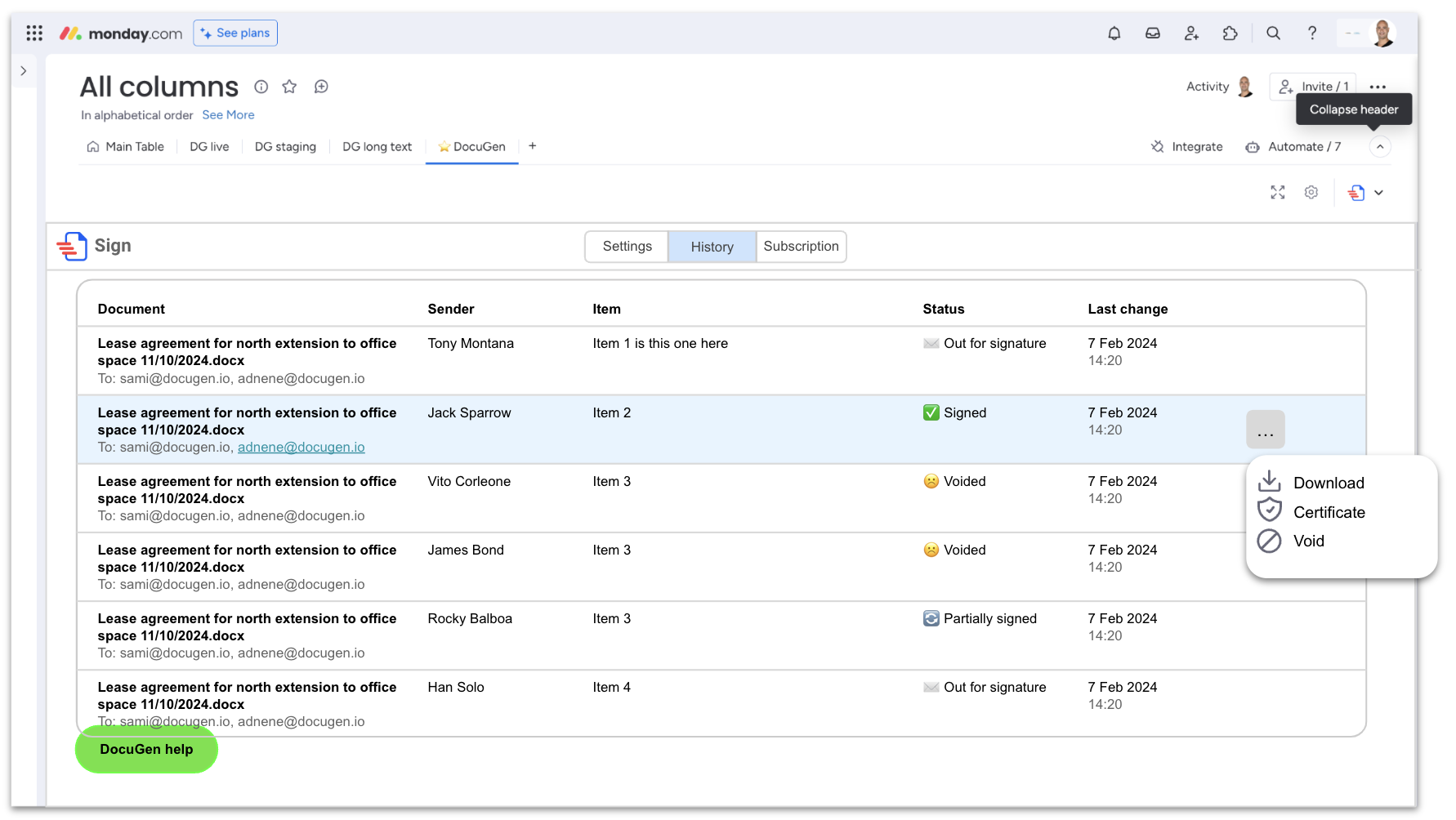Open the inbox tray icon
The image size is (1456, 820).
pos(1153,33)
